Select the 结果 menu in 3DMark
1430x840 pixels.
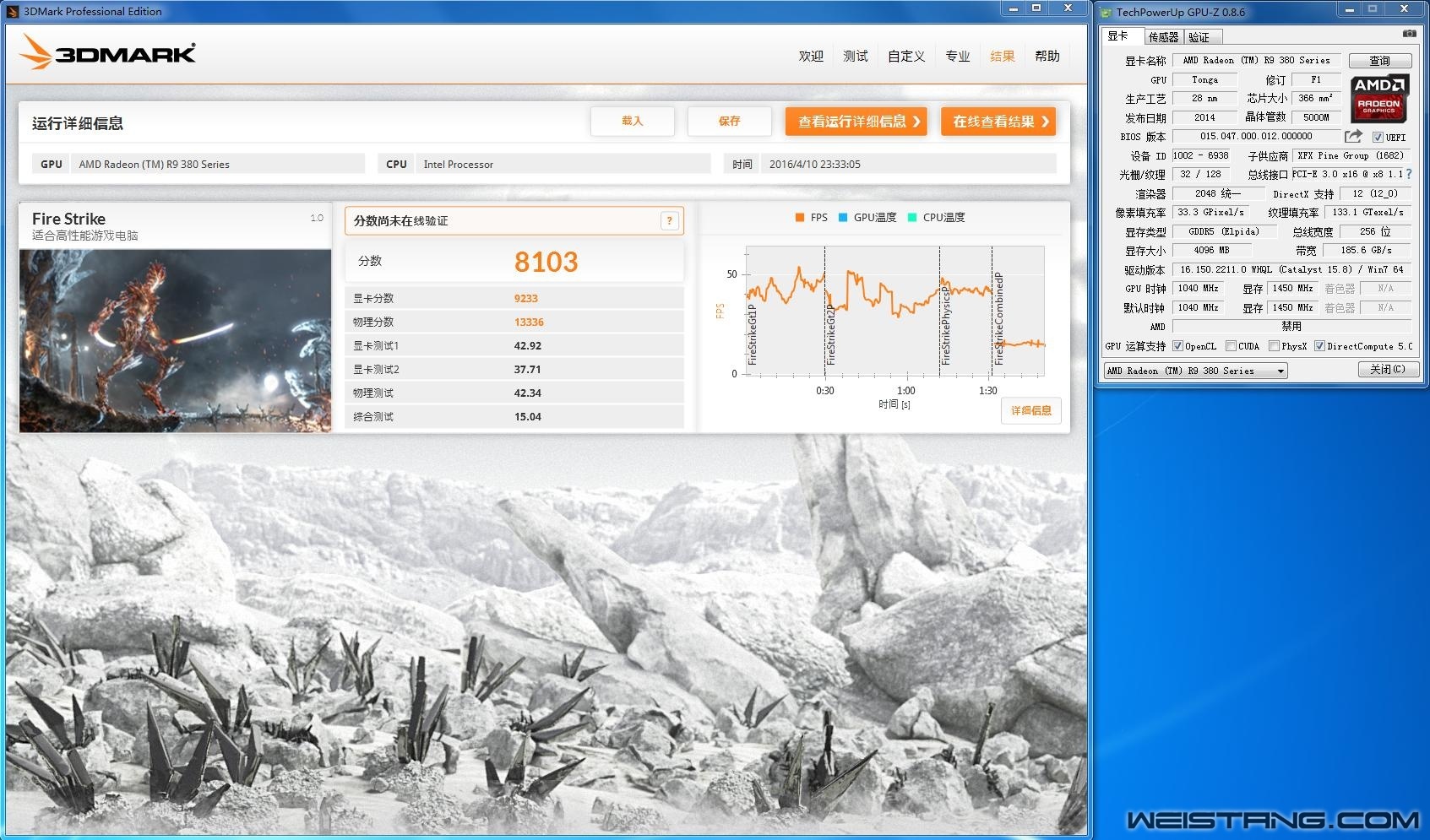[1003, 56]
